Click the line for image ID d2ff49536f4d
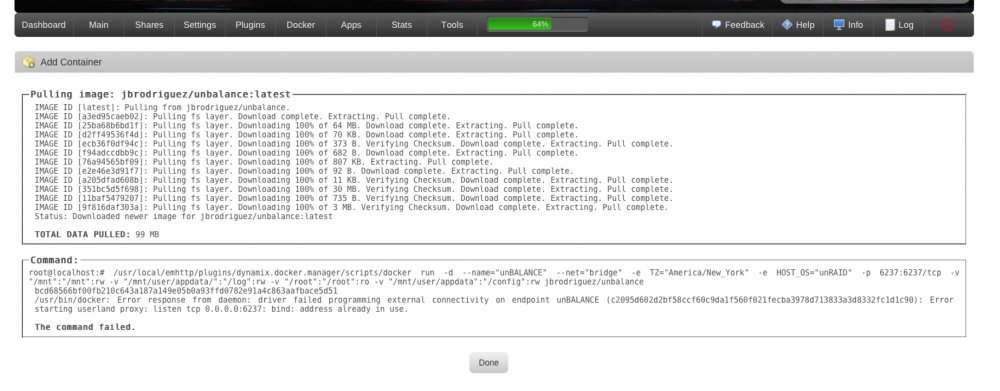This screenshot has height=391, width=1000. pyautogui.click(x=306, y=135)
